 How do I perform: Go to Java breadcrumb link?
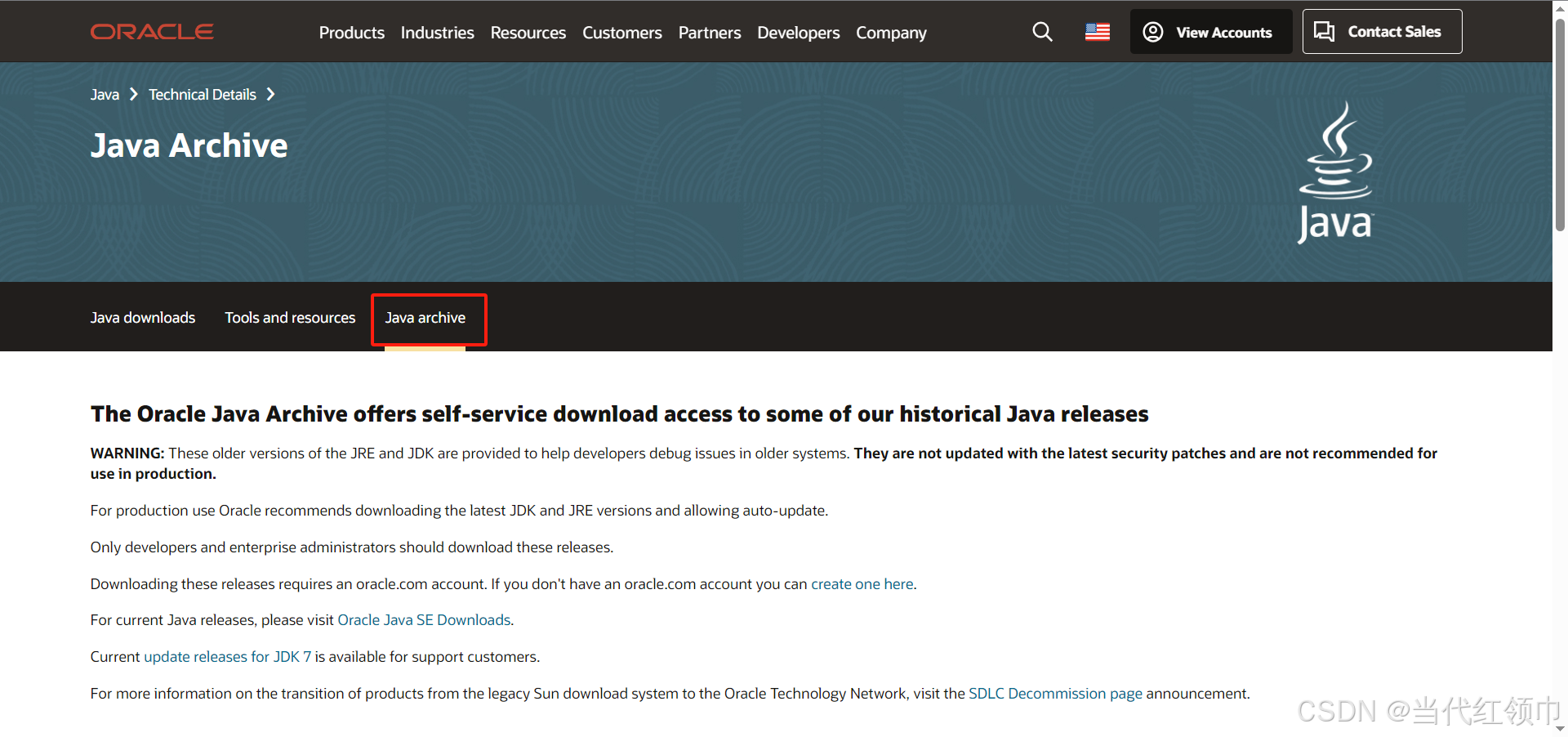coord(105,95)
